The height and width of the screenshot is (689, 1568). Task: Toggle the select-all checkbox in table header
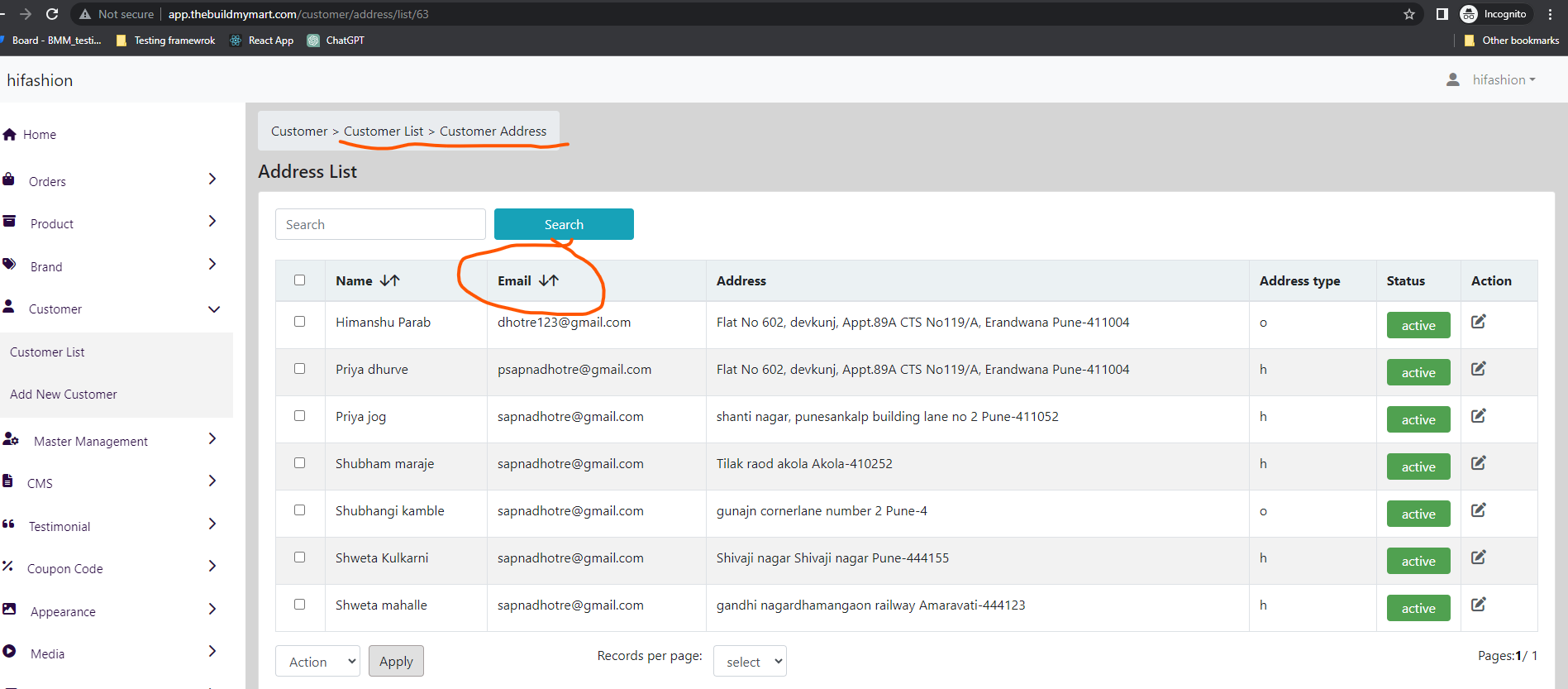(299, 280)
